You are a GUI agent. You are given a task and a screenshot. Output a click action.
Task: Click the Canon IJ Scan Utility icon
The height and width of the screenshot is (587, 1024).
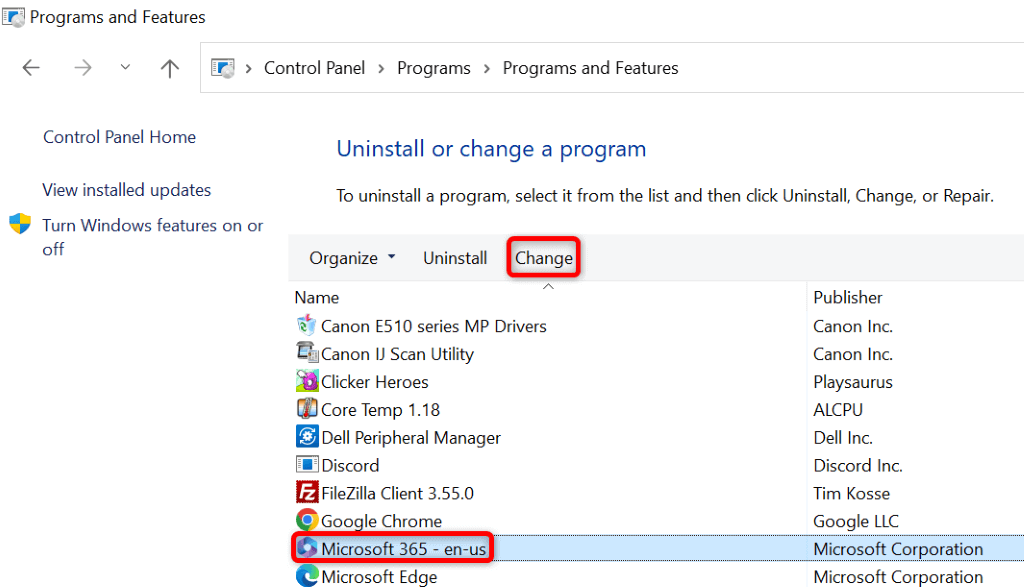point(308,353)
